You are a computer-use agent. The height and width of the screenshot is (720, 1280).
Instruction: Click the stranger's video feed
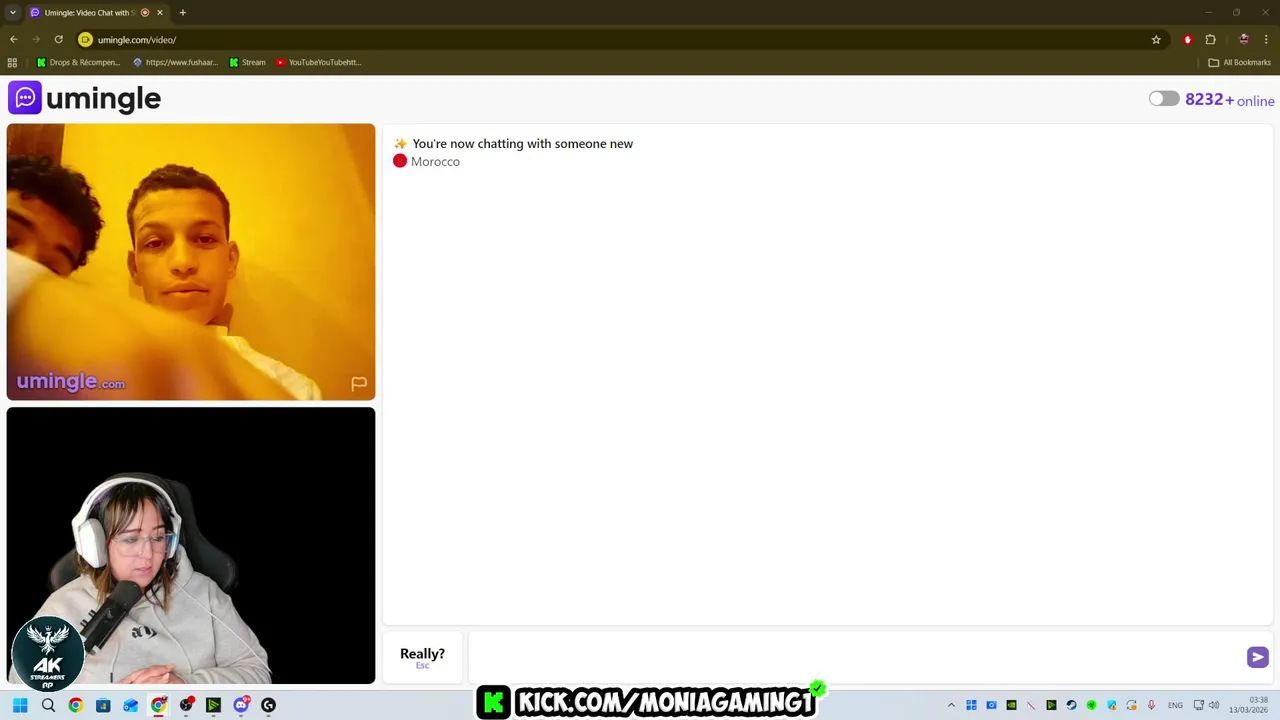(191, 262)
